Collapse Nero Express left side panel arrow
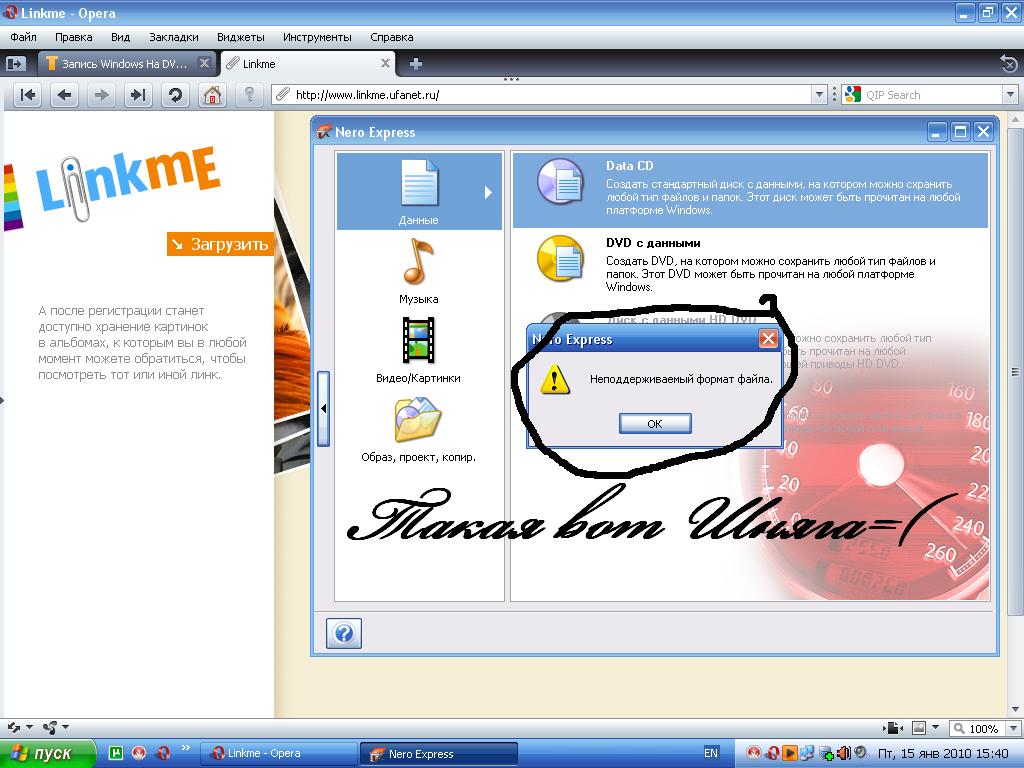This screenshot has width=1024, height=768. (x=323, y=409)
